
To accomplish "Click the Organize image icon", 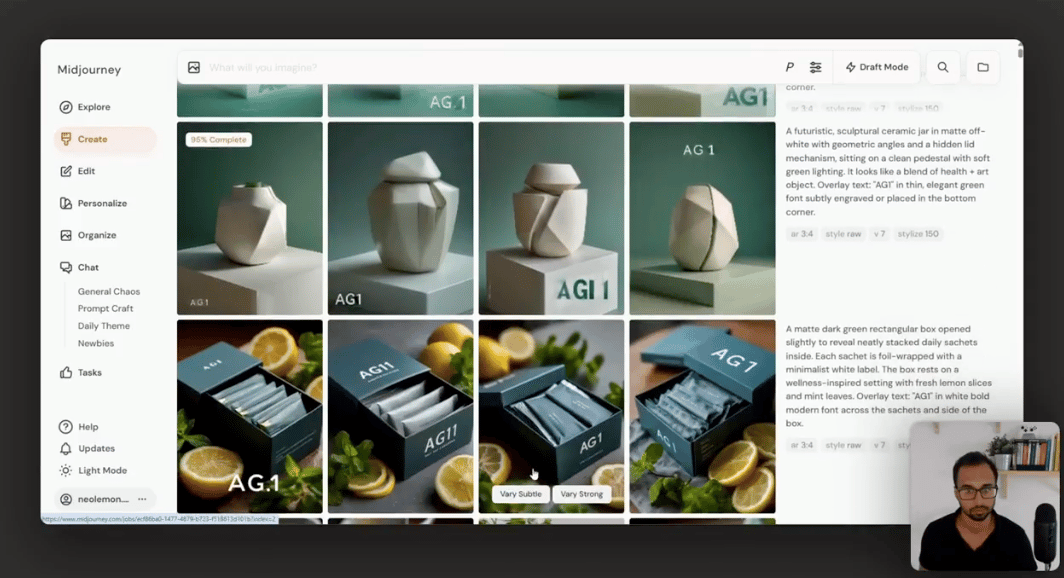I will click(66, 235).
